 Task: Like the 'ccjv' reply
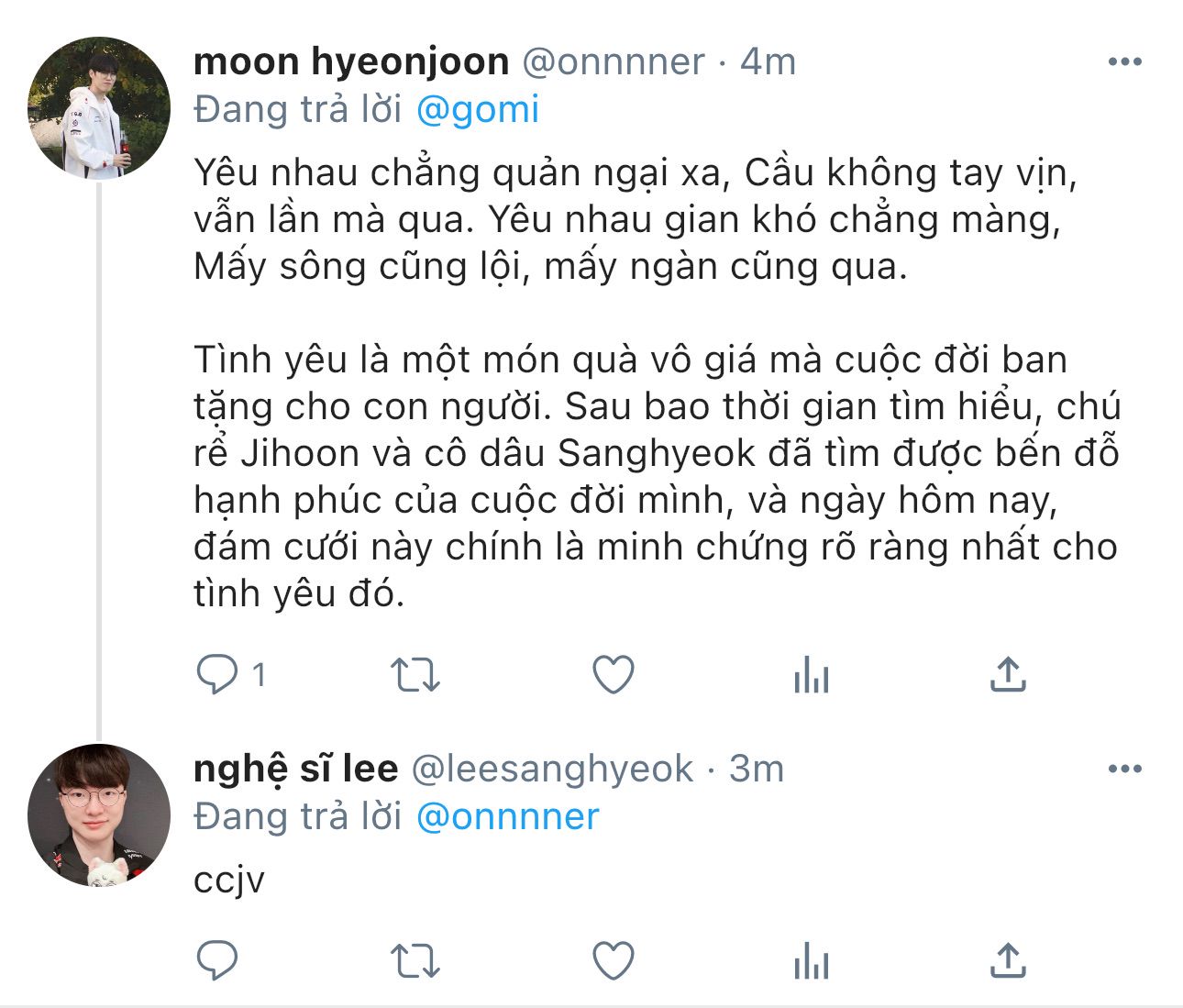tap(614, 961)
